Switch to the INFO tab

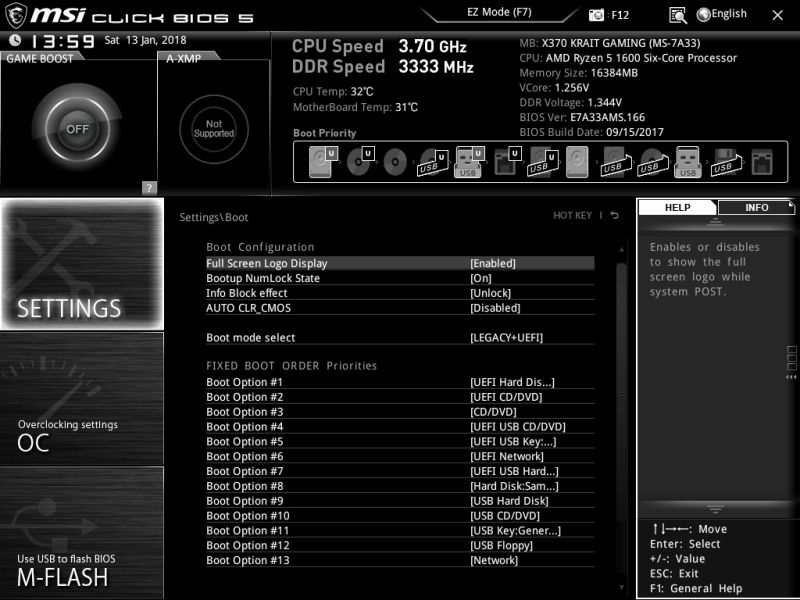click(x=756, y=207)
